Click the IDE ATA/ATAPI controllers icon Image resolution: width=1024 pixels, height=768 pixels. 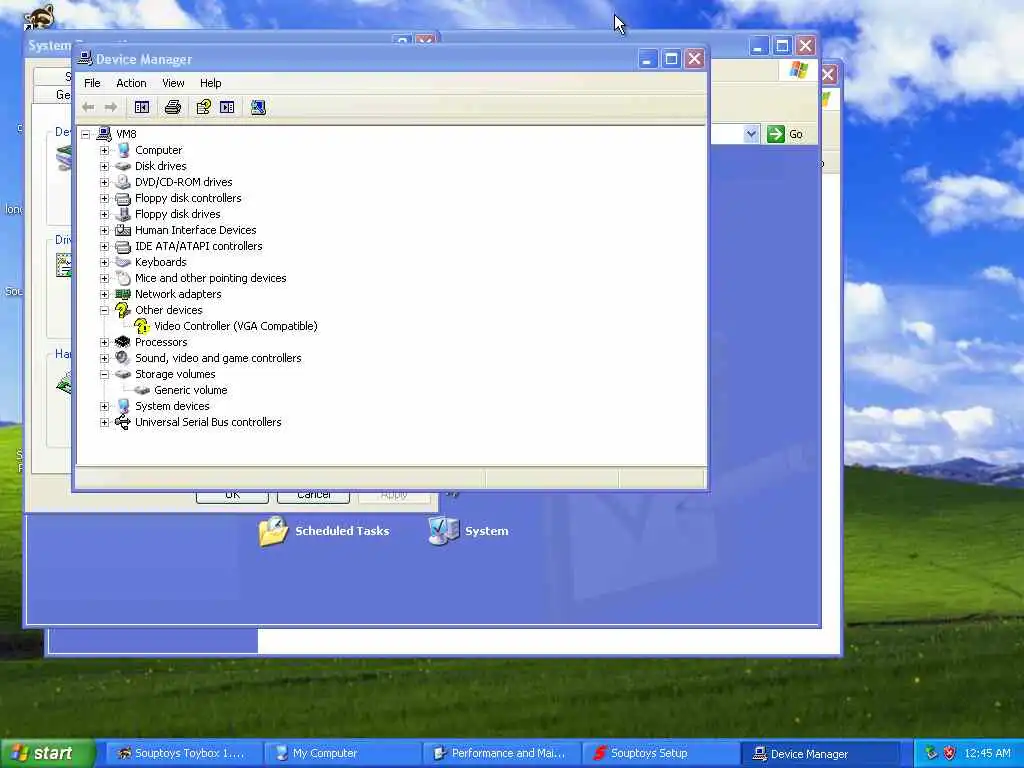tap(123, 246)
